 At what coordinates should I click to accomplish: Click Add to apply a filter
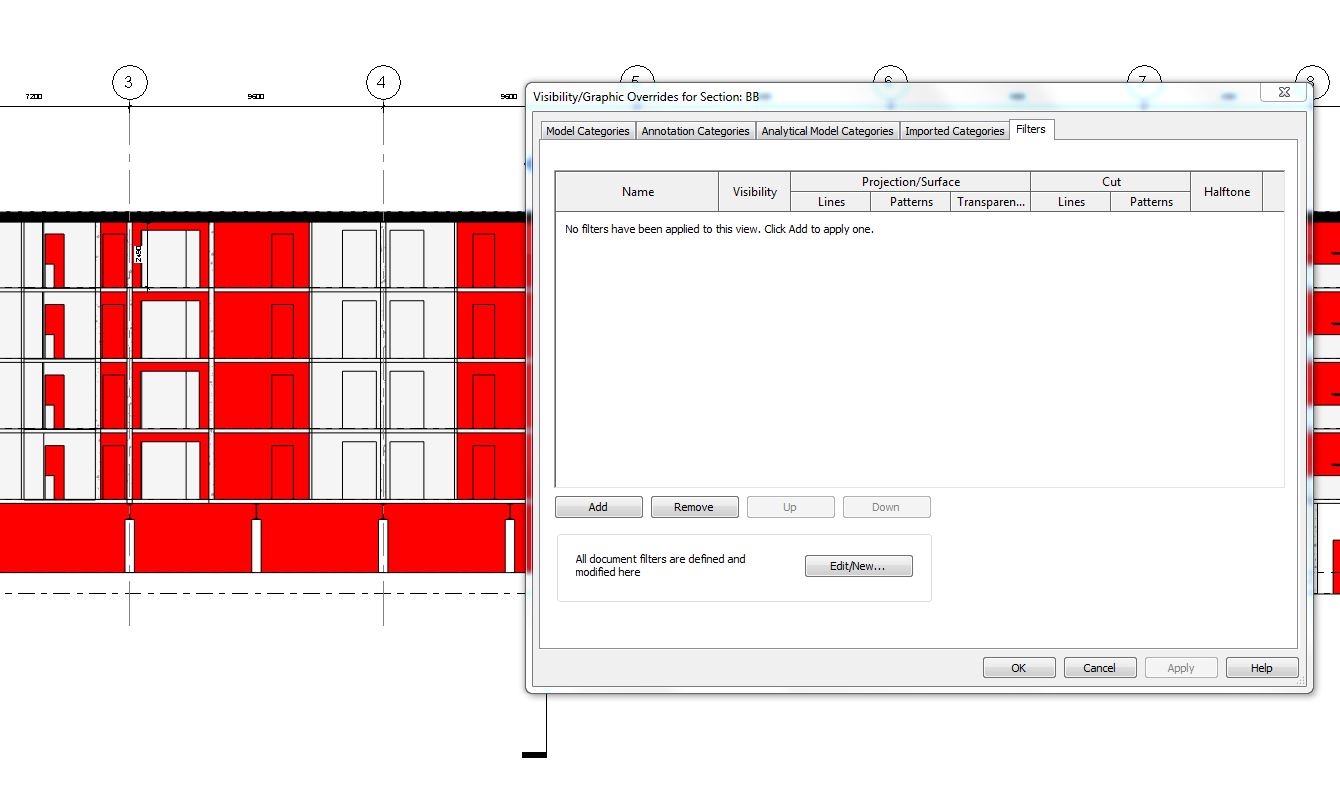598,507
